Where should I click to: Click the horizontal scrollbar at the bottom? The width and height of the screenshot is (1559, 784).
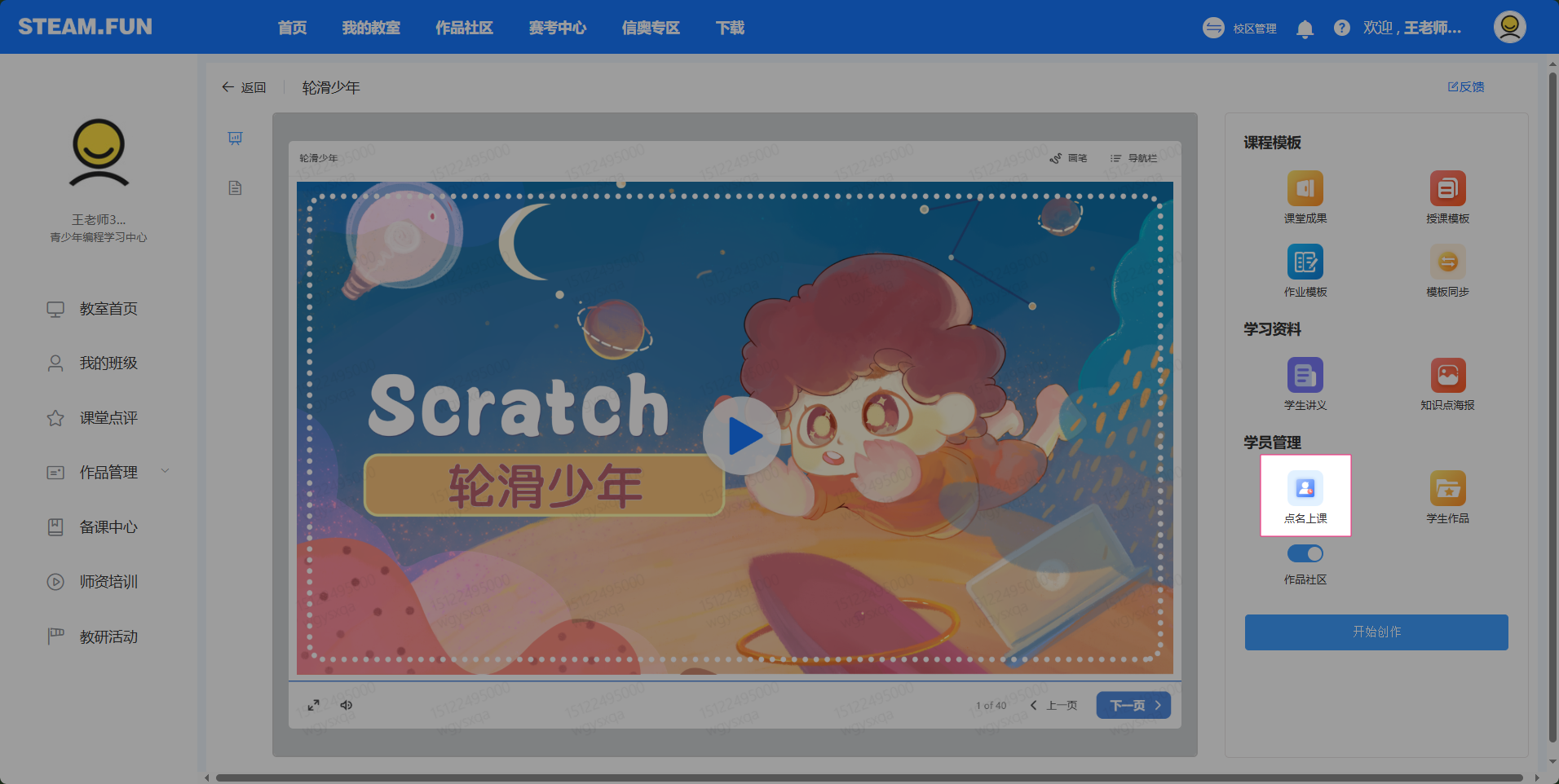(869, 778)
